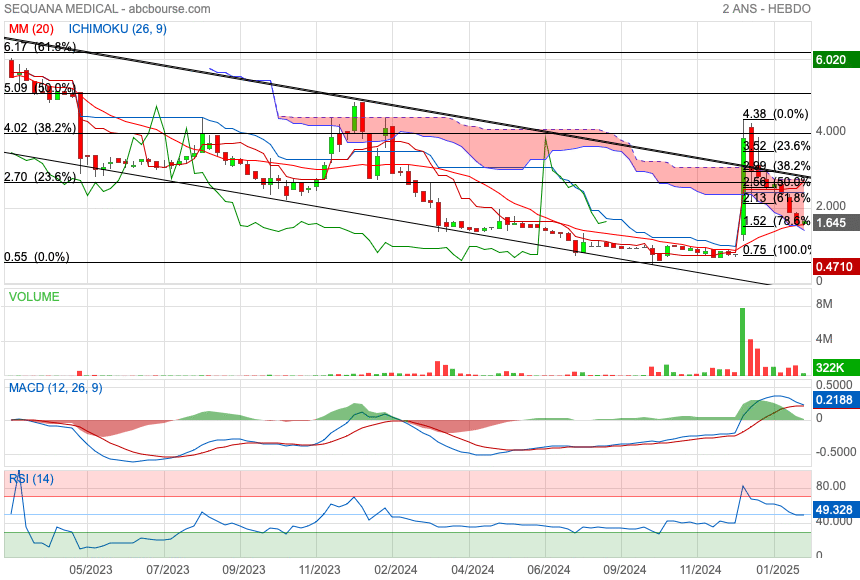Click the 11/2024 date label

tap(700, 570)
